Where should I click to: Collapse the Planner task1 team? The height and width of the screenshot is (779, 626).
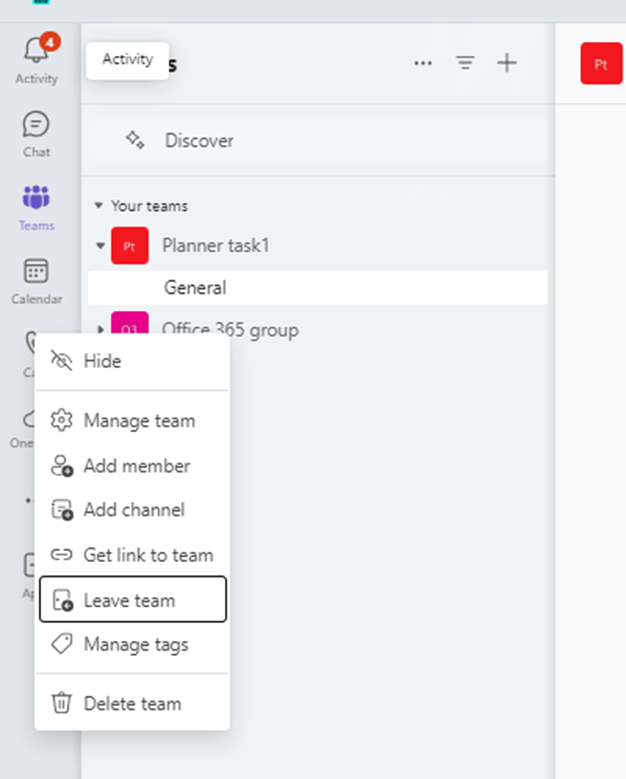coord(100,245)
